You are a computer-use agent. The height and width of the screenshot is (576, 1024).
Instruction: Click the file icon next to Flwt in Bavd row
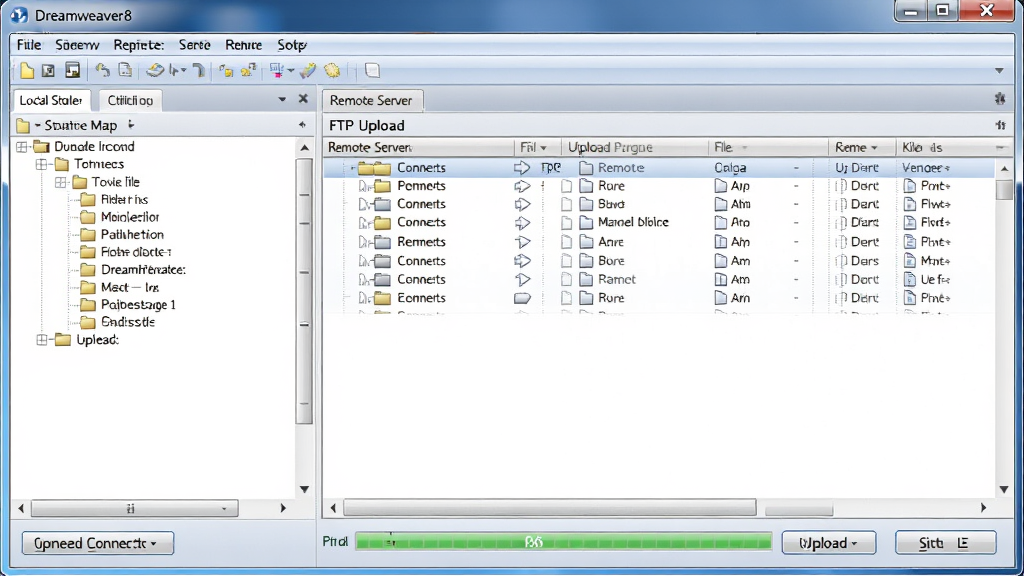pyautogui.click(x=910, y=204)
